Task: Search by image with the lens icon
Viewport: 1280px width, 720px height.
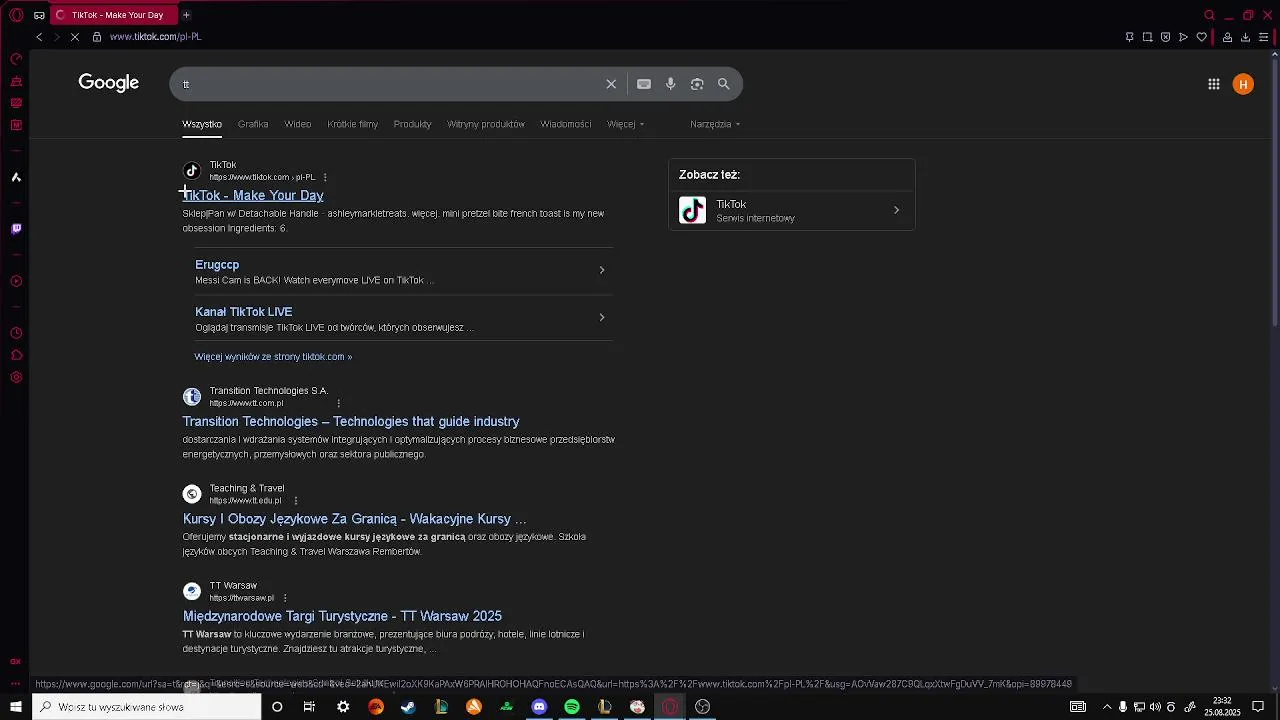Action: click(697, 84)
